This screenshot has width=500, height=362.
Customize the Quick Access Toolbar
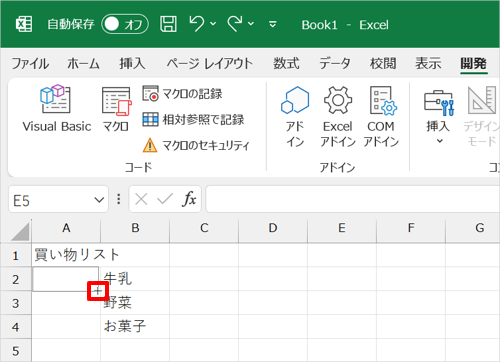(273, 24)
